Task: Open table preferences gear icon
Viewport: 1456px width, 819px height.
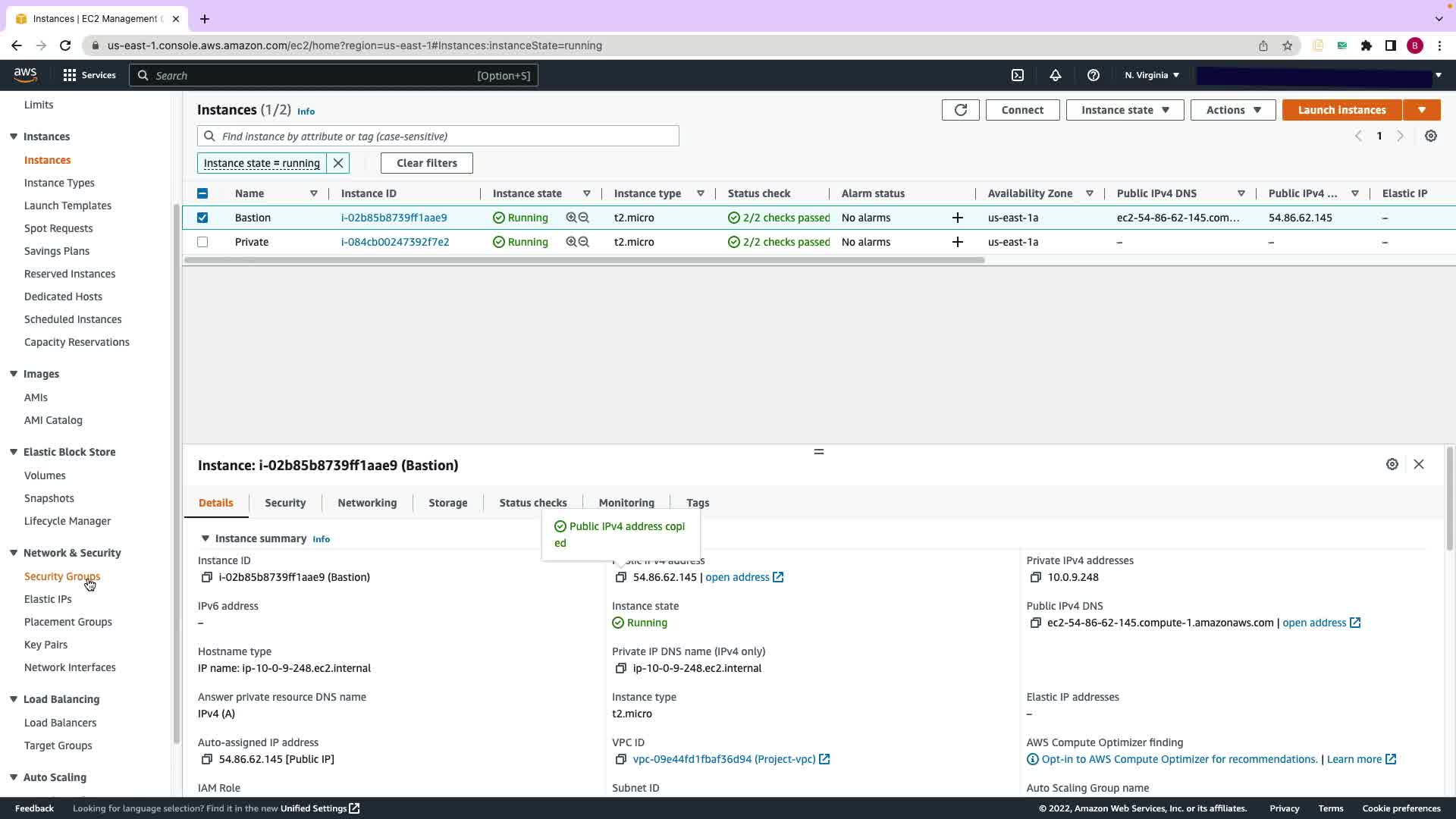Action: [1430, 136]
